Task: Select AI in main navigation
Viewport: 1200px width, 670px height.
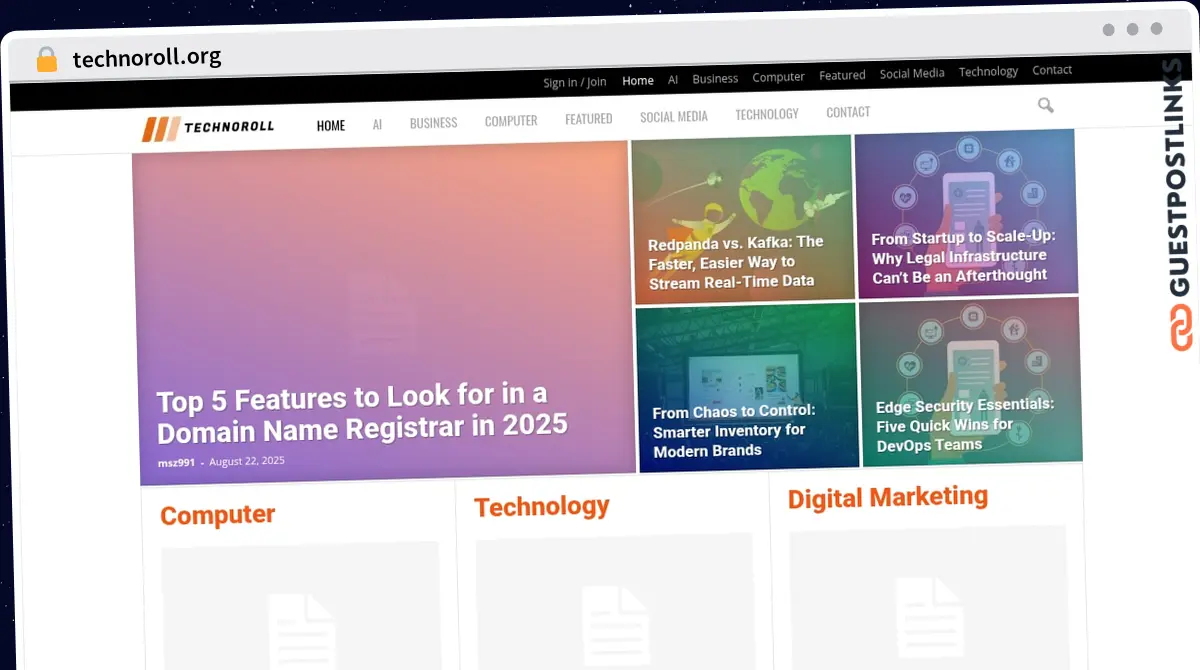Action: click(x=377, y=125)
